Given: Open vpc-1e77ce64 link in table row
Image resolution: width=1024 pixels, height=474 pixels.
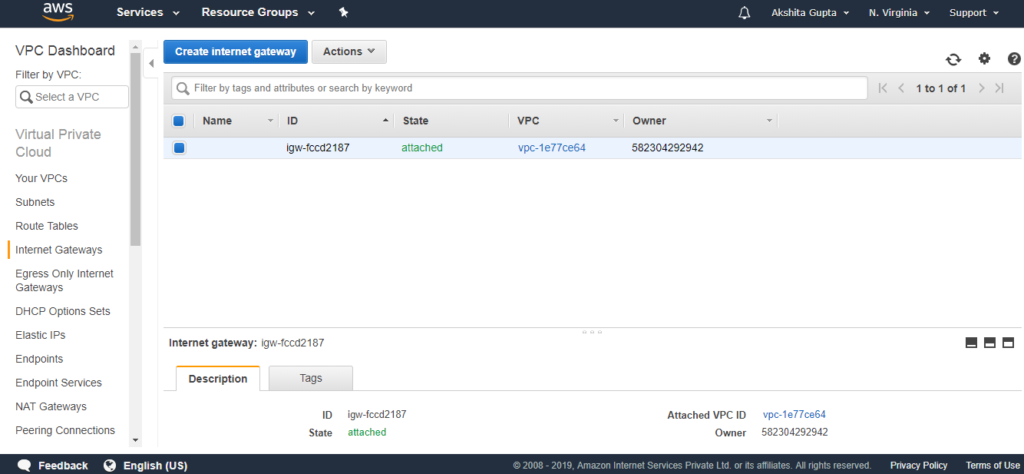Looking at the screenshot, I should (552, 148).
